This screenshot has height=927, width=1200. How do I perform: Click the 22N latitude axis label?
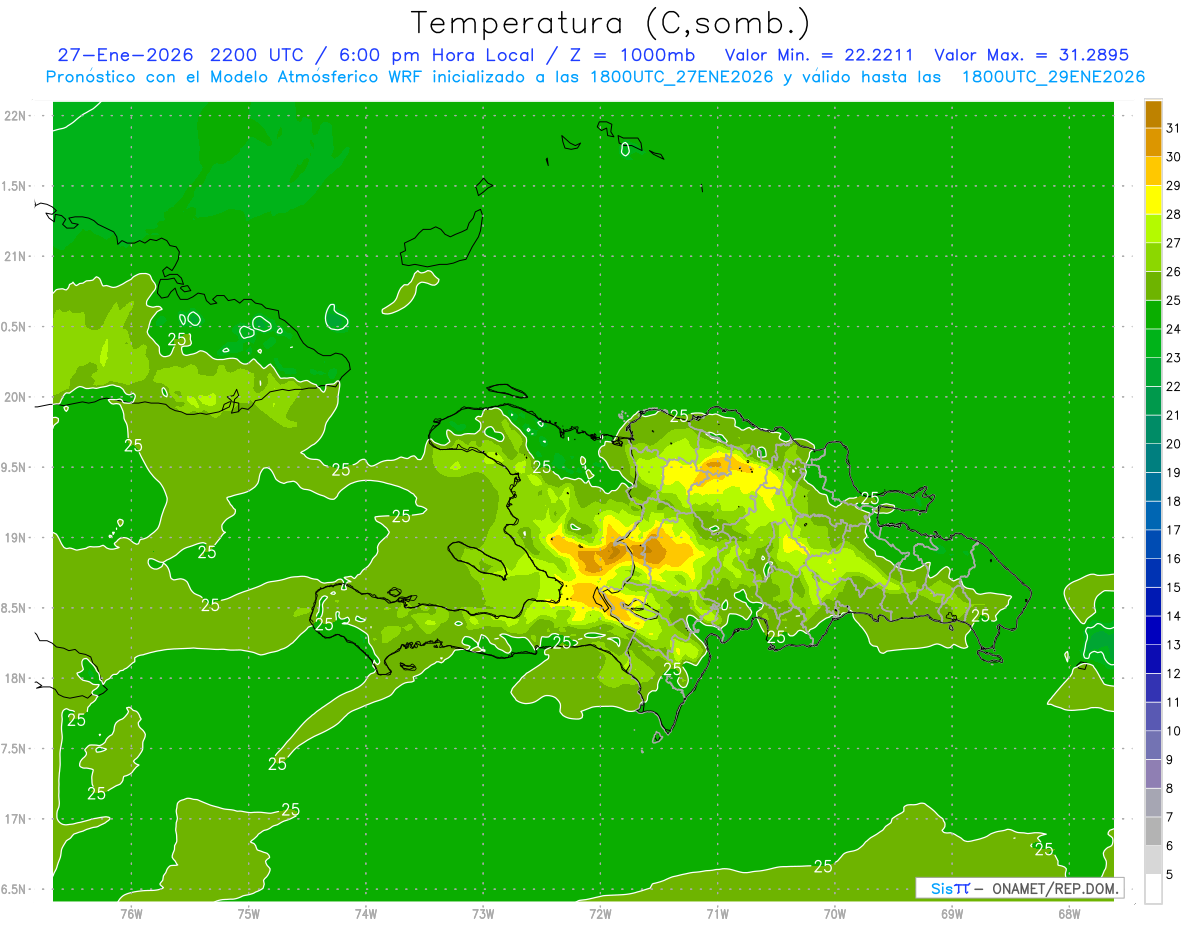click(15, 115)
